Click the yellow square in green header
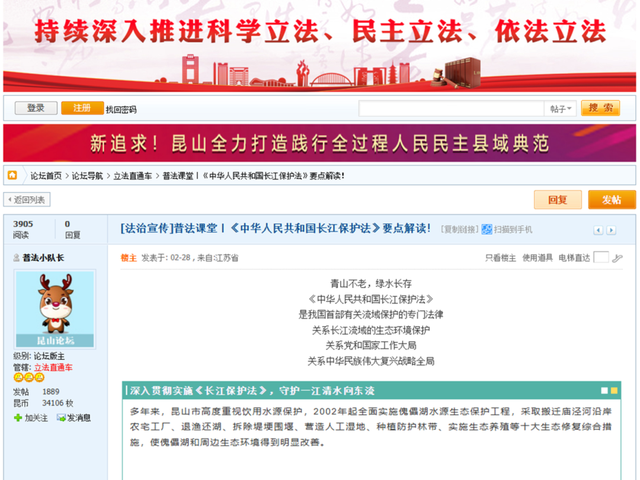Image resolution: width=640 pixels, height=480 pixels. click(x=615, y=390)
